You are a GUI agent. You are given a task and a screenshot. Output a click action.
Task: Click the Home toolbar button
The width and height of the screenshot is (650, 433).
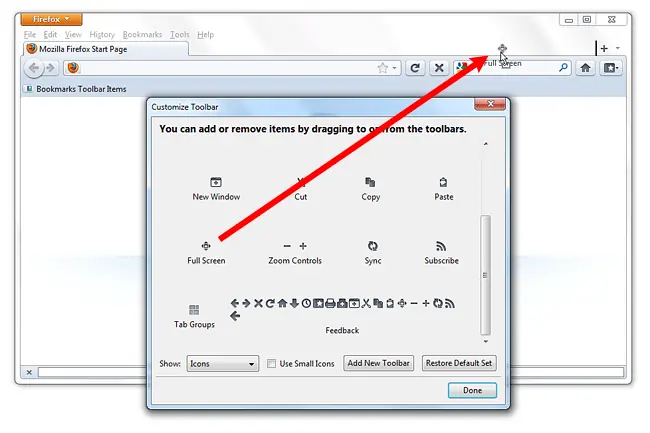(585, 68)
